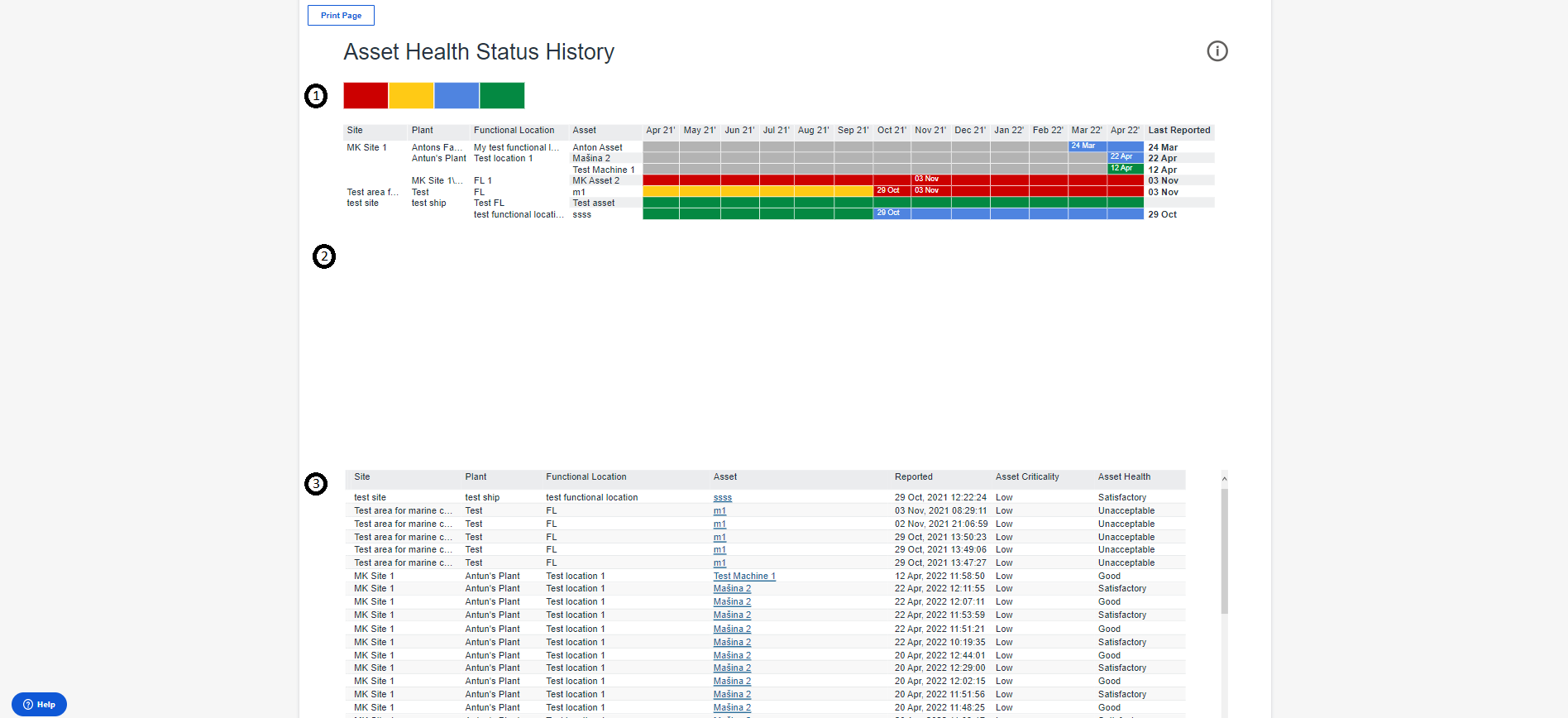The width and height of the screenshot is (1568, 718).
Task: Click the 22 Apr marker for Mašina 2
Action: (1122, 157)
